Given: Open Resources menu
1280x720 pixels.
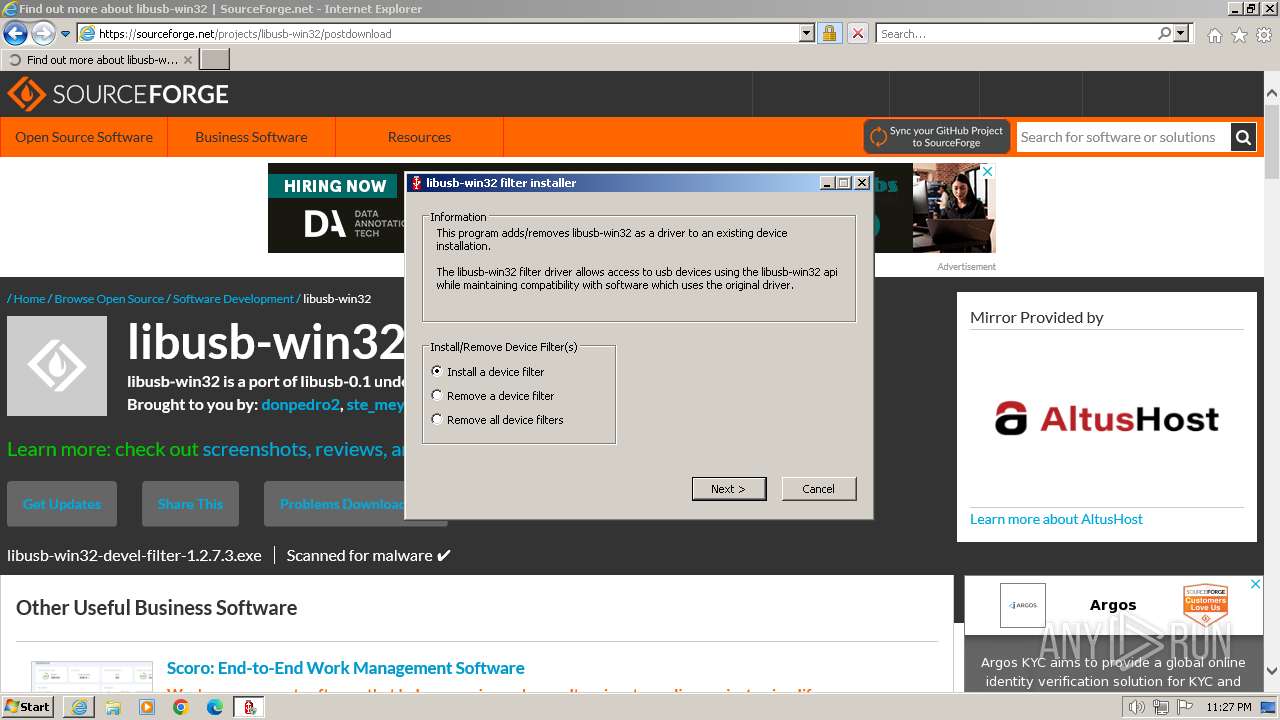Looking at the screenshot, I should pyautogui.click(x=419, y=137).
